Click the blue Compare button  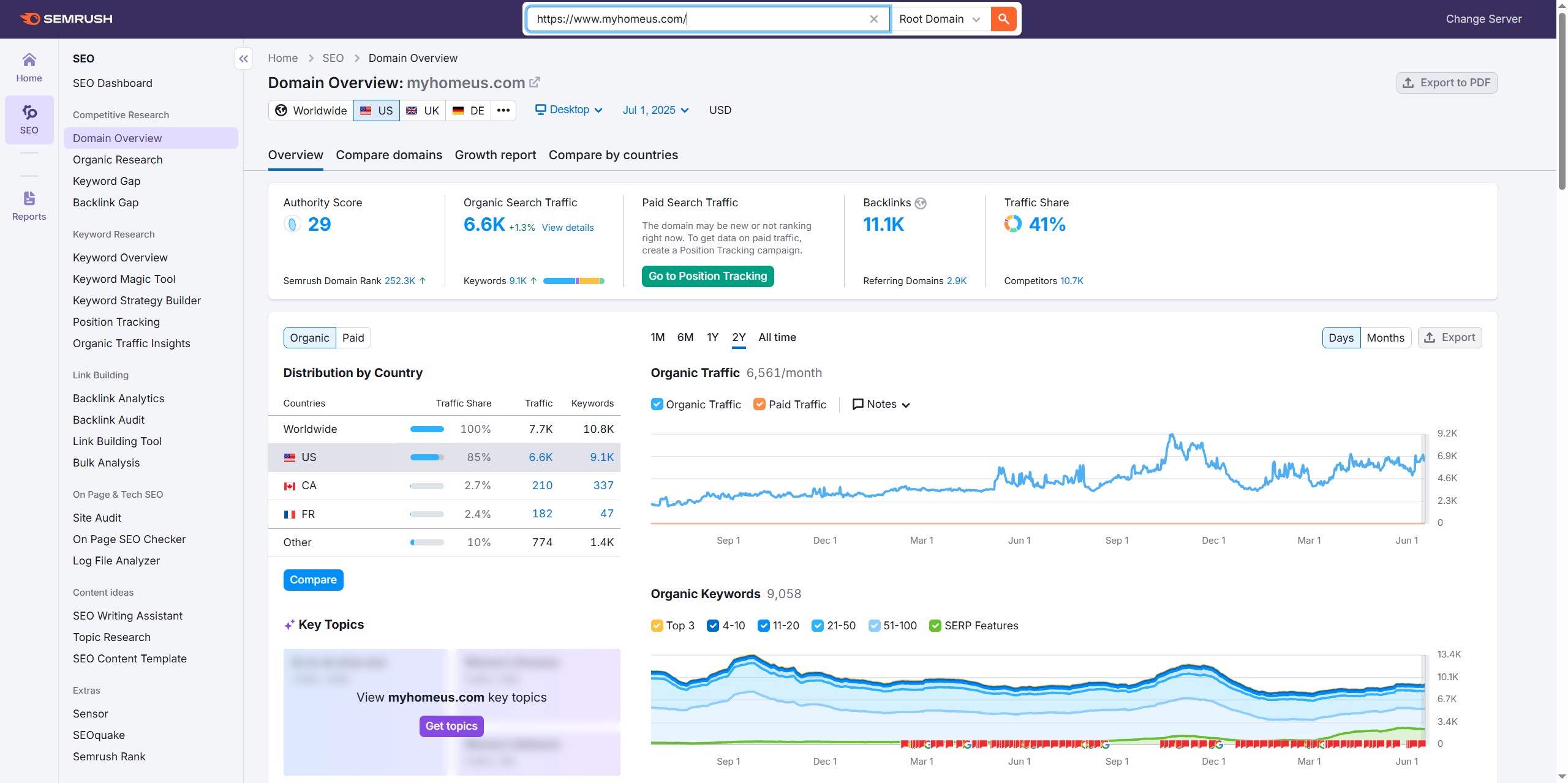[313, 580]
